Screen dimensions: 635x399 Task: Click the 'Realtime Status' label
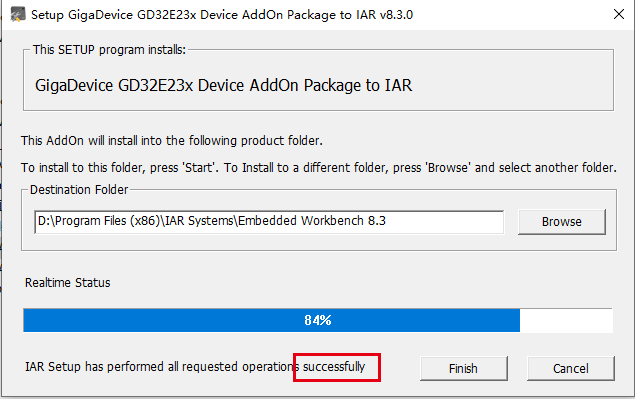[x=68, y=282]
